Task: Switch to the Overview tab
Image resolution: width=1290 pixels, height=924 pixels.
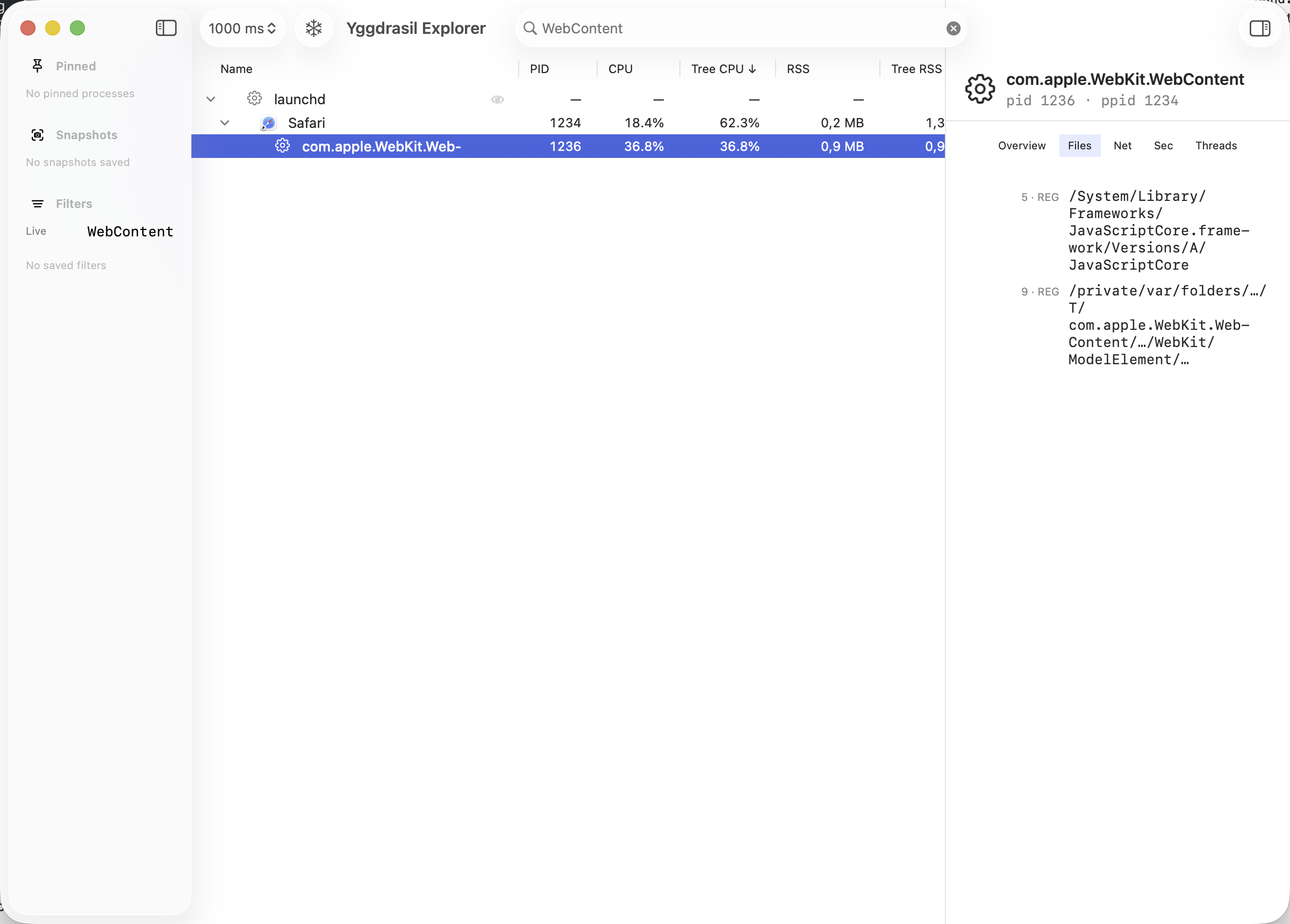Action: (1022, 146)
